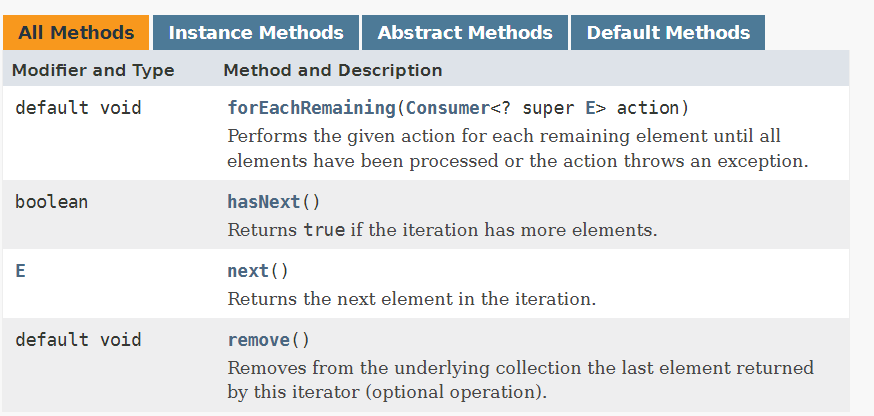874x416 pixels.
Task: Click the hasNext description sentence
Action: (x=443, y=230)
